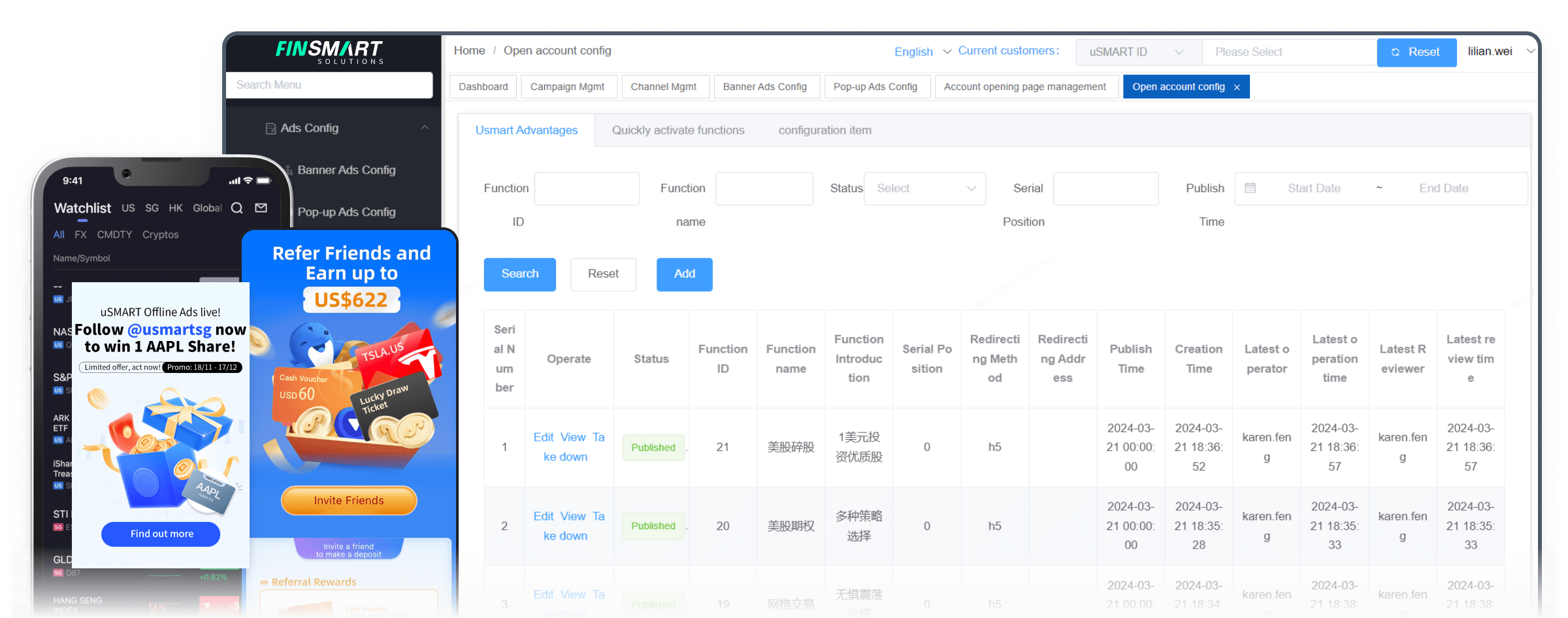Select US market tab on phone

click(128, 208)
